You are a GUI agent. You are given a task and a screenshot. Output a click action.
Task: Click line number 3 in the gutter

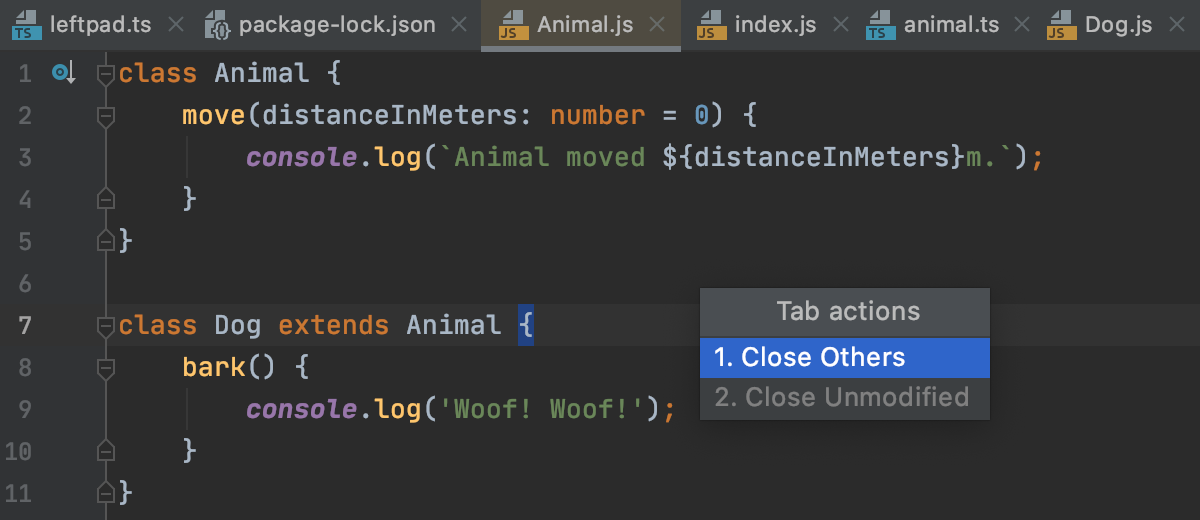(x=25, y=157)
